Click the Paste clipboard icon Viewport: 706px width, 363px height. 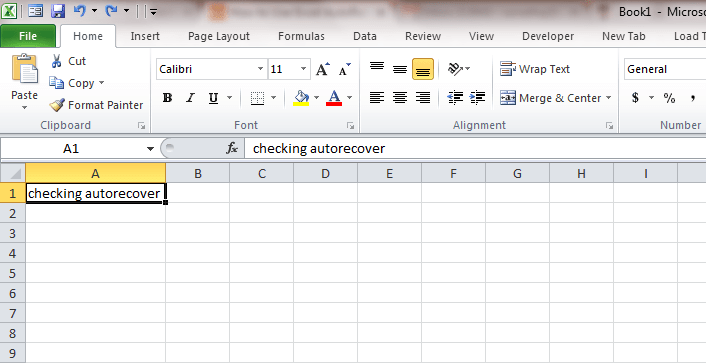pos(24,68)
